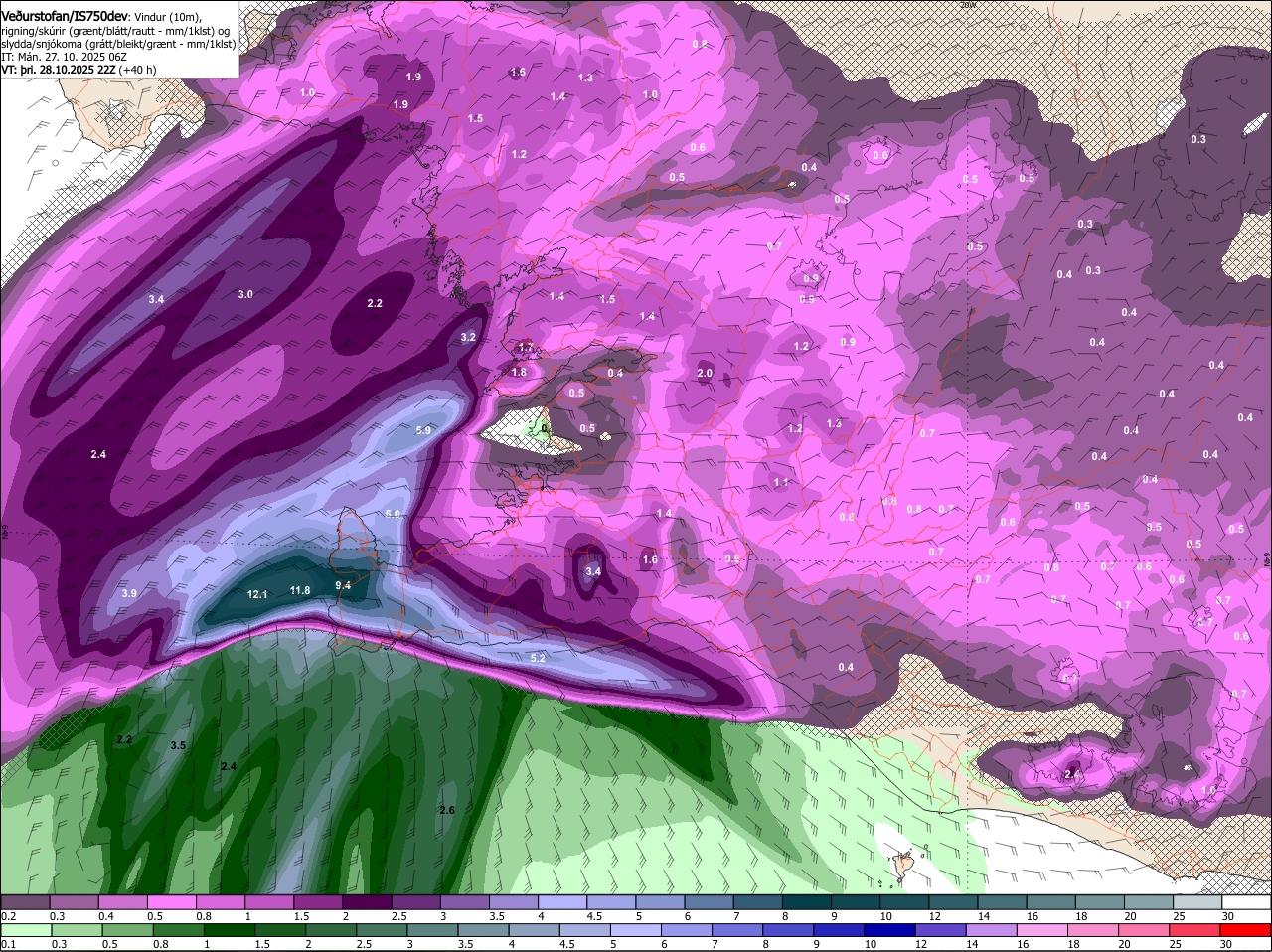Screen dimensions: 1272x952
Task: Click the 6 swatch in the lower rain legend
Action: 689,930
